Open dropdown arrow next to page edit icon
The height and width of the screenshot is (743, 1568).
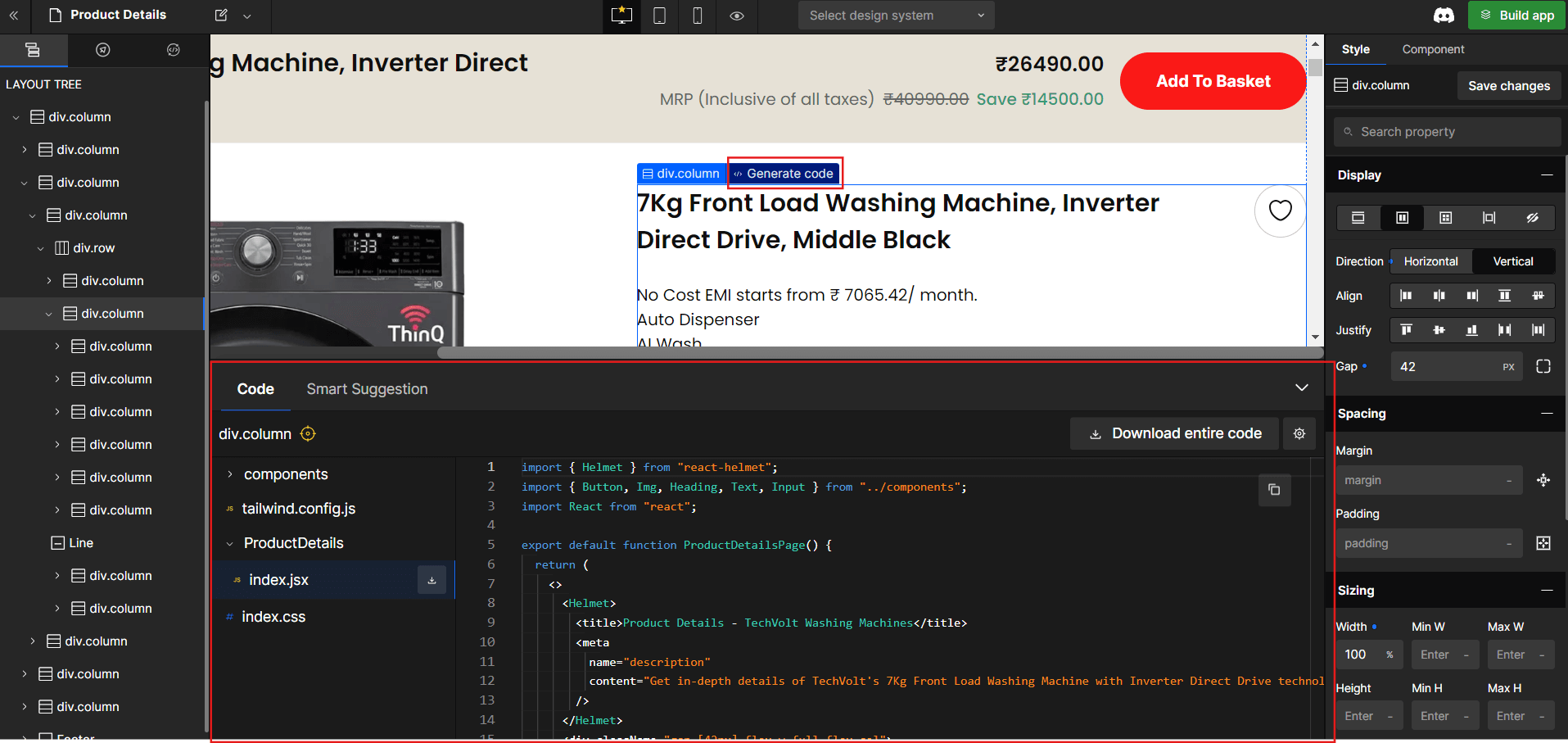point(247,16)
